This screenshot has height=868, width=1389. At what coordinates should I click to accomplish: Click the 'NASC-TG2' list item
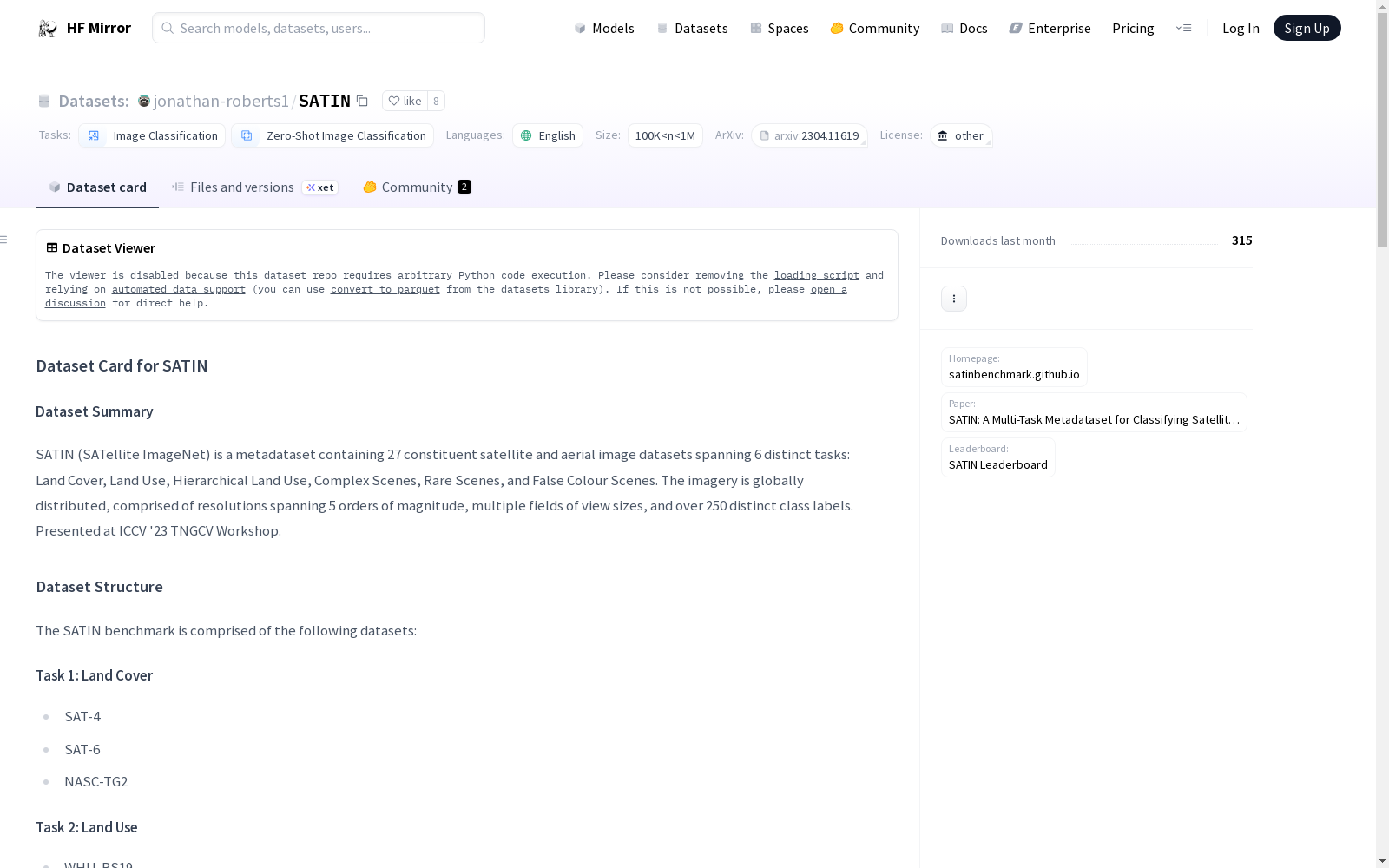pyautogui.click(x=96, y=781)
